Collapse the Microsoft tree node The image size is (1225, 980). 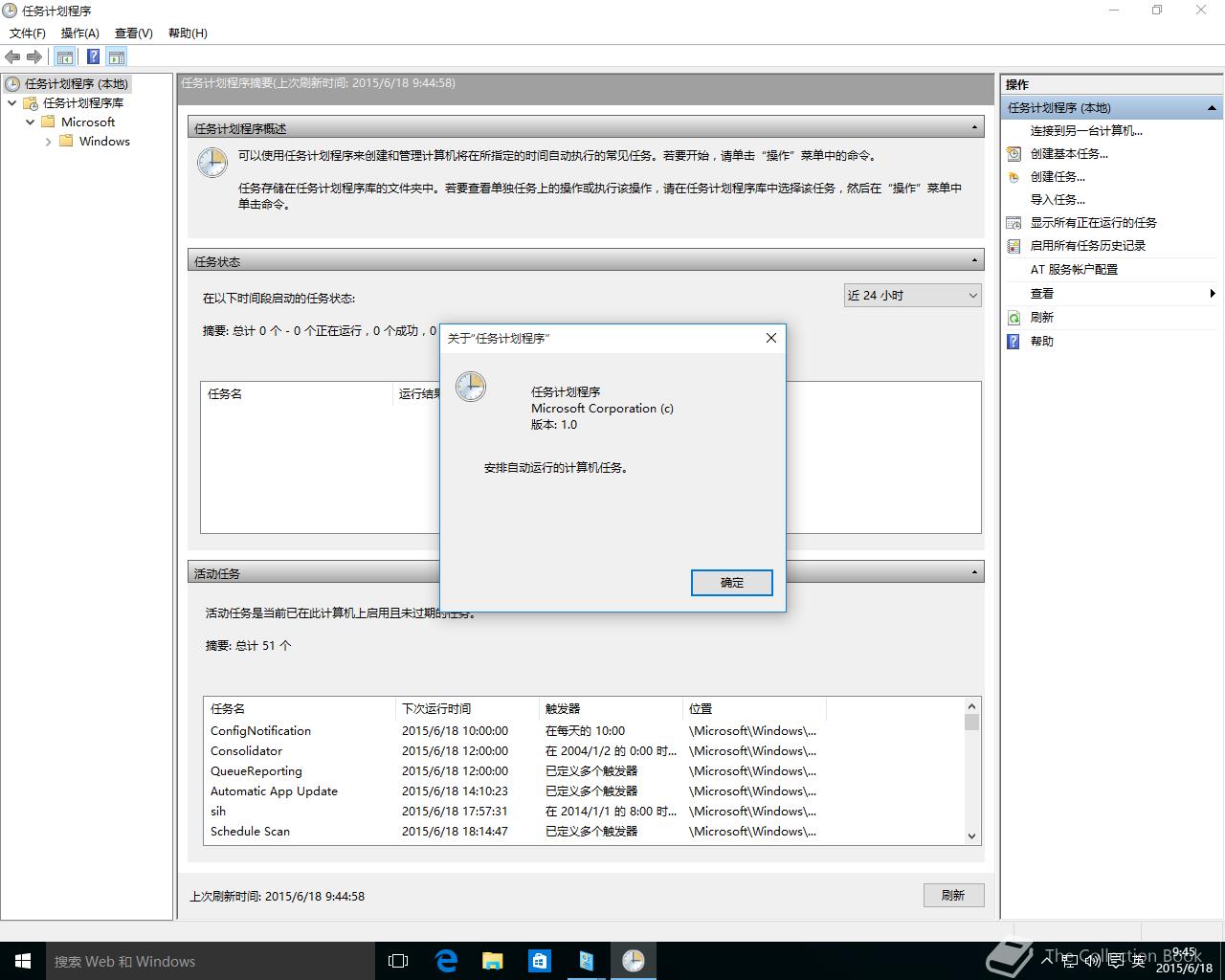[30, 122]
